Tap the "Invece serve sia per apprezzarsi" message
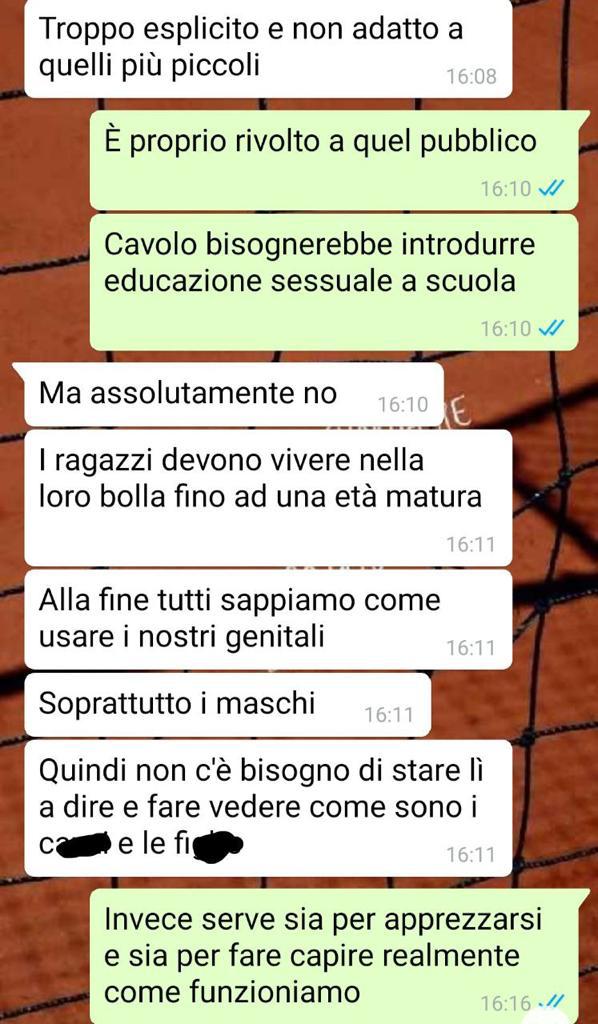 pos(334,956)
